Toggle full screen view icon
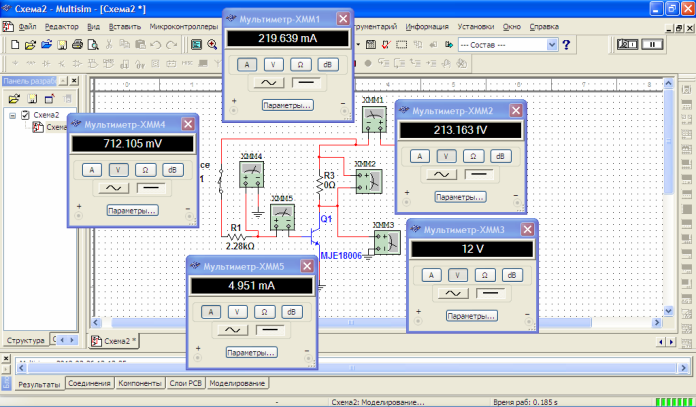This screenshot has width=696, height=407. tap(196, 44)
